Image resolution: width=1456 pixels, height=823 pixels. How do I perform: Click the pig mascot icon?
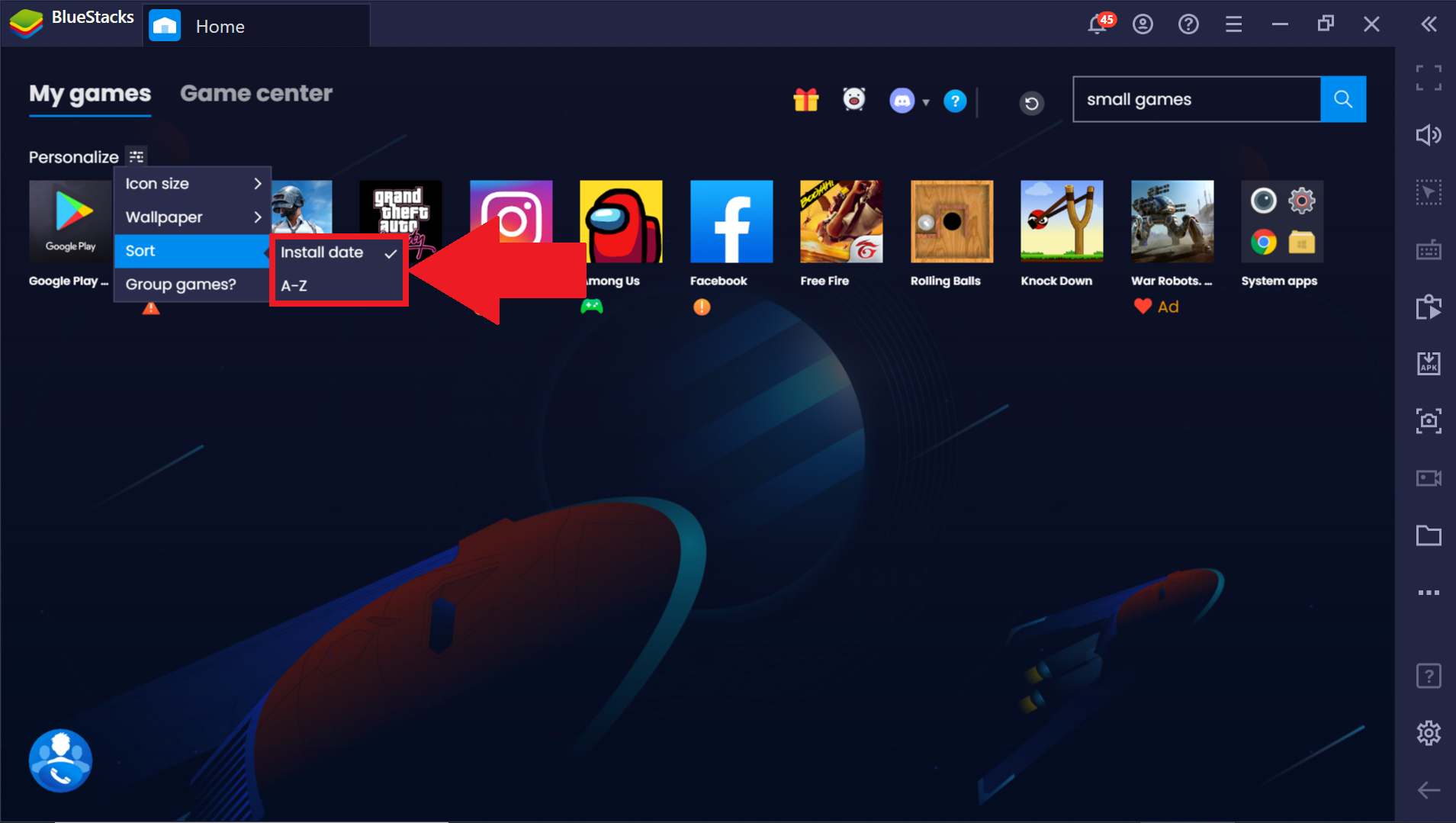pos(854,99)
